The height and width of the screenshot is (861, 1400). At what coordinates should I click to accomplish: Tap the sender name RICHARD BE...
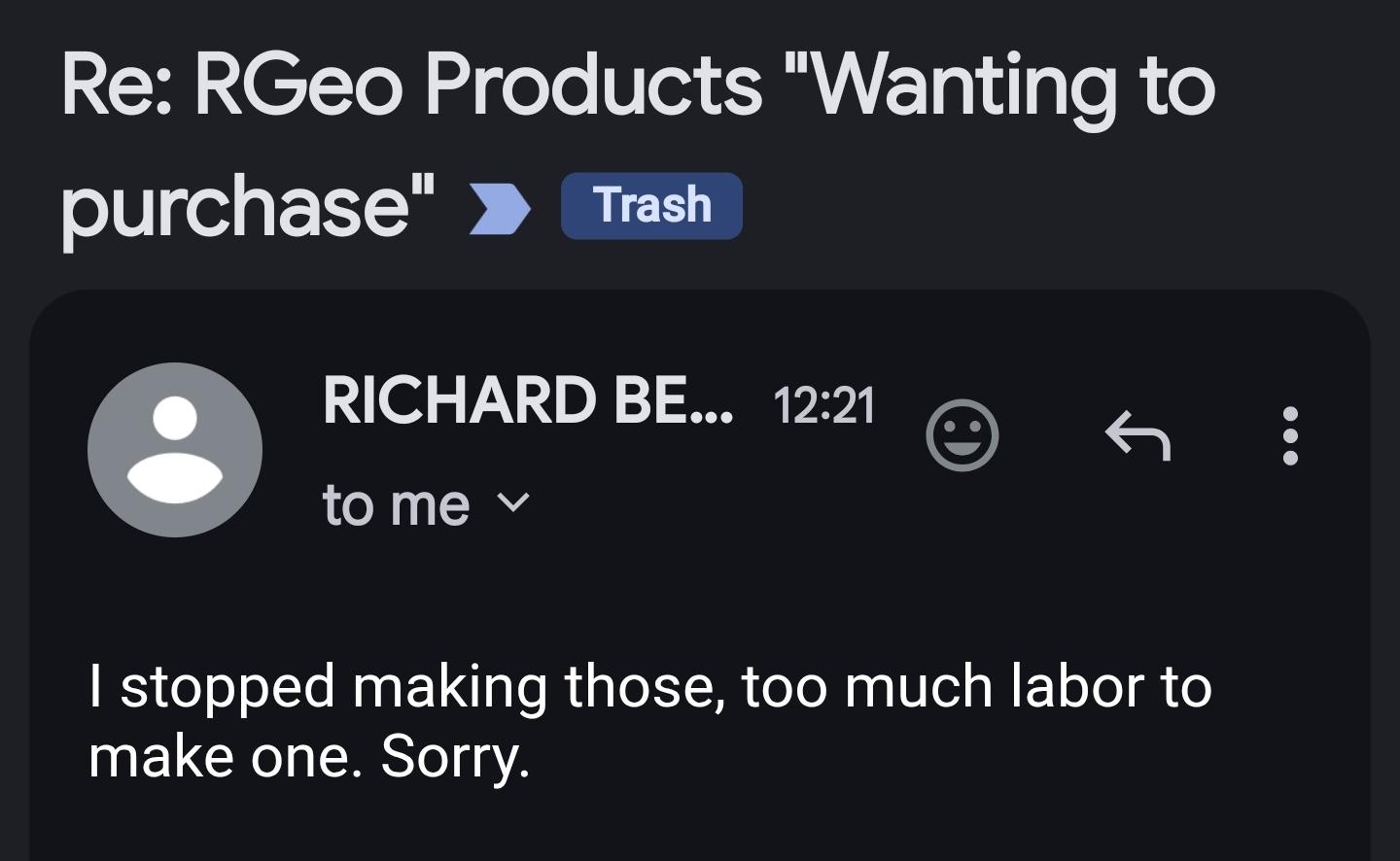tap(527, 400)
